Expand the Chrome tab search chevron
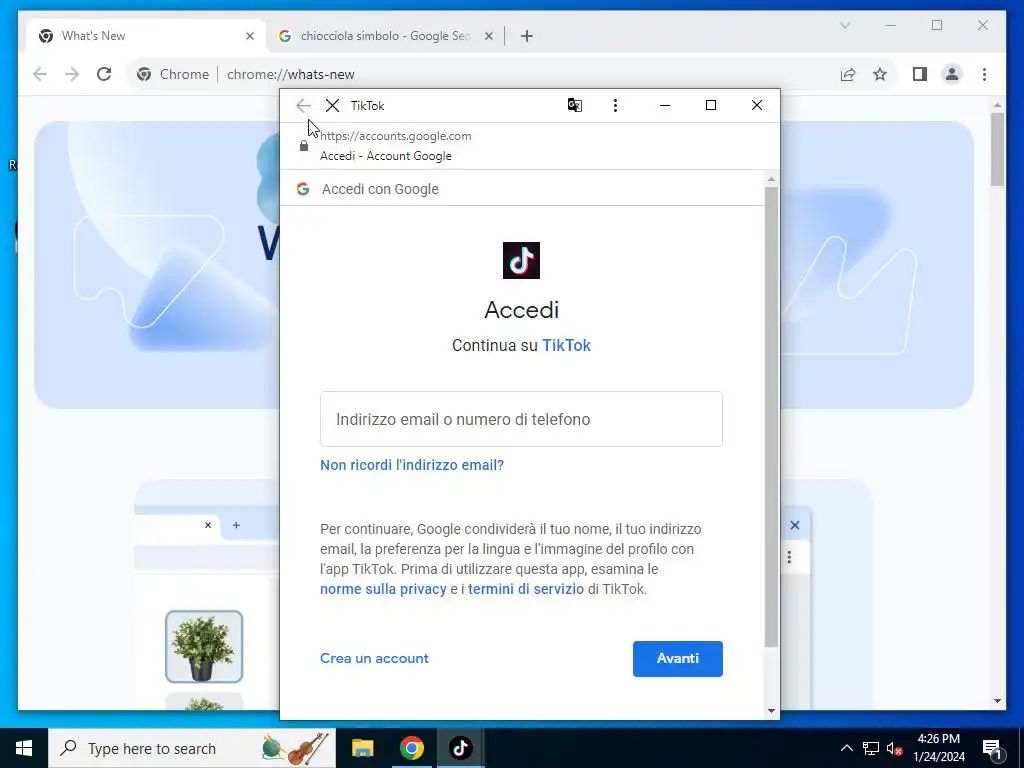This screenshot has width=1024, height=768. click(845, 25)
